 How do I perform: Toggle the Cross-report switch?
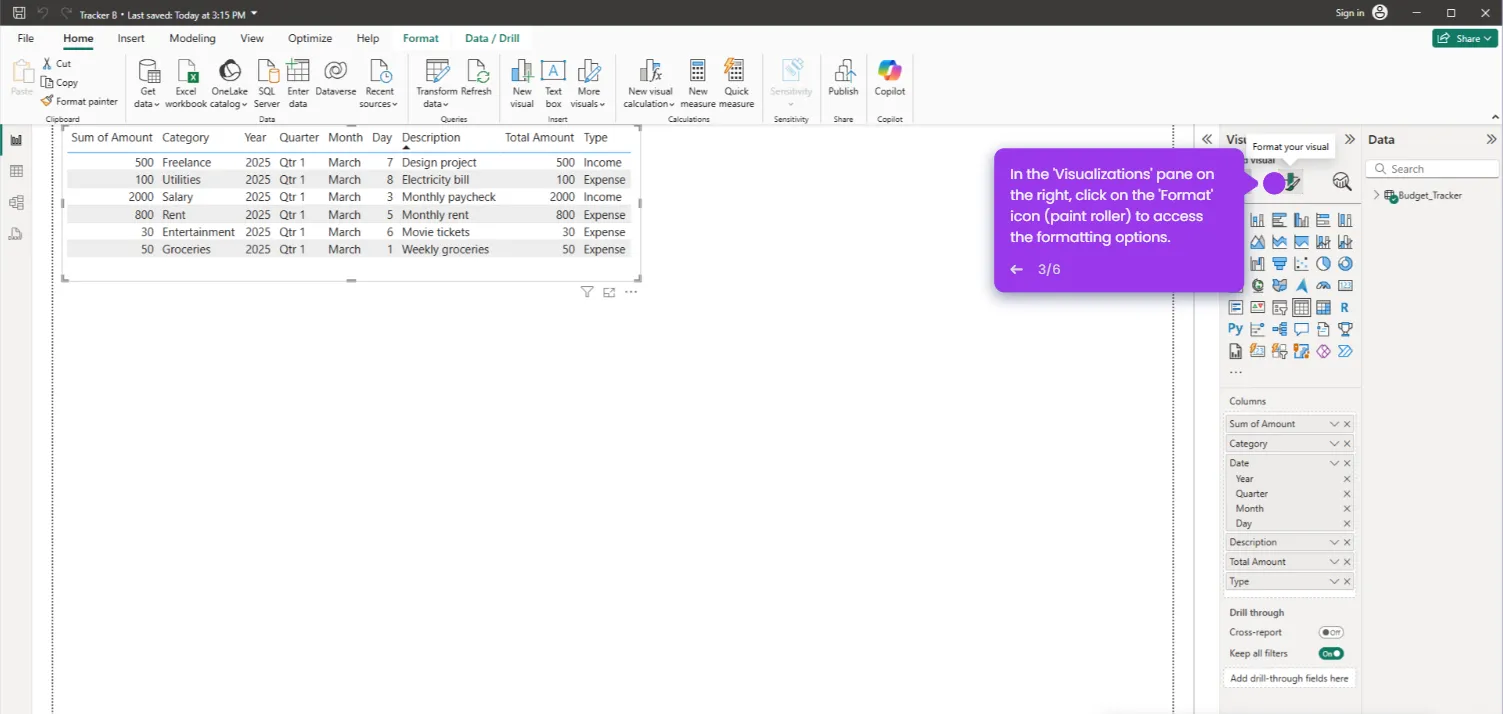(x=1330, y=632)
